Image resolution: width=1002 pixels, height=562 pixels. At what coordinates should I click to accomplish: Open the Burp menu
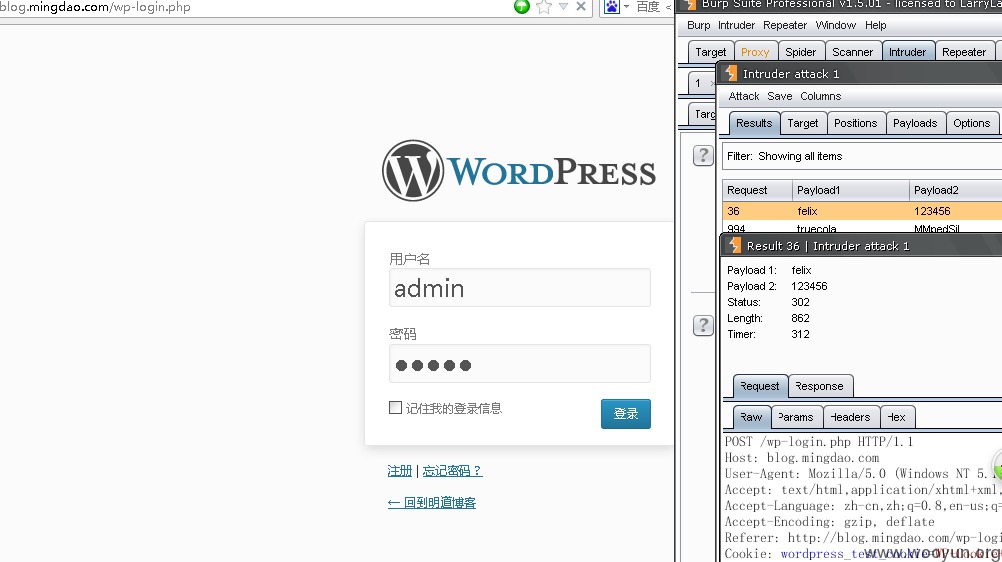[x=698, y=26]
